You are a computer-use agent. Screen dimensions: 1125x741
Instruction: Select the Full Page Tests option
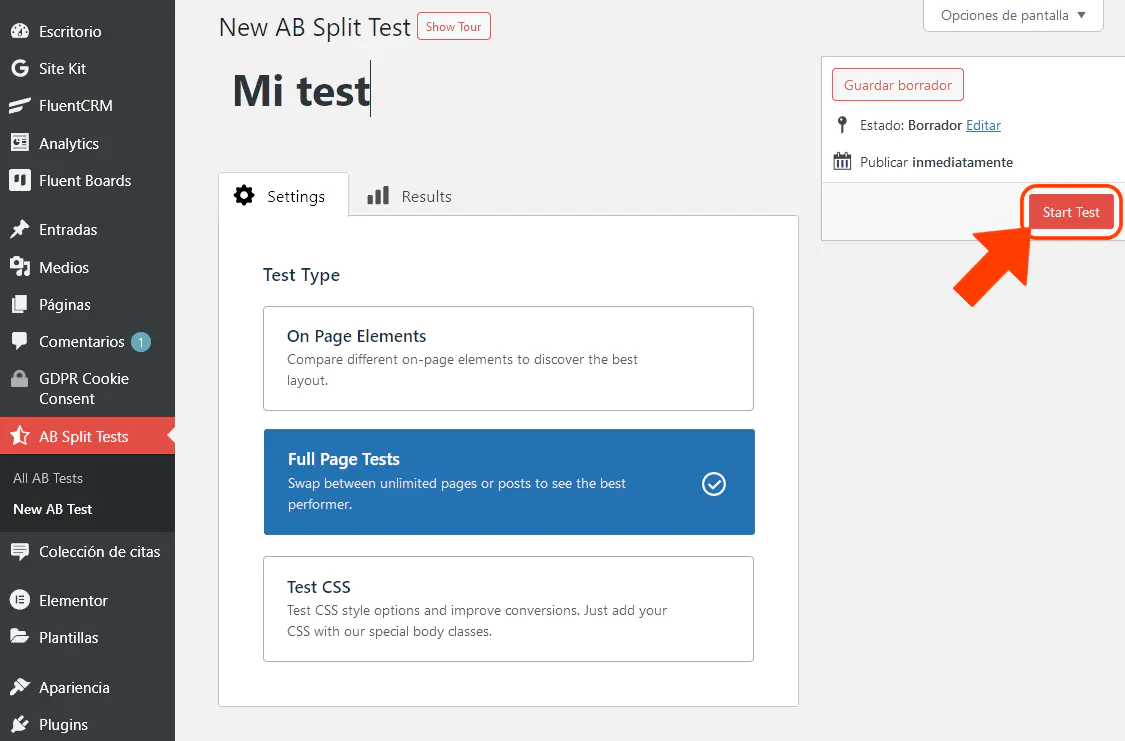pos(508,482)
